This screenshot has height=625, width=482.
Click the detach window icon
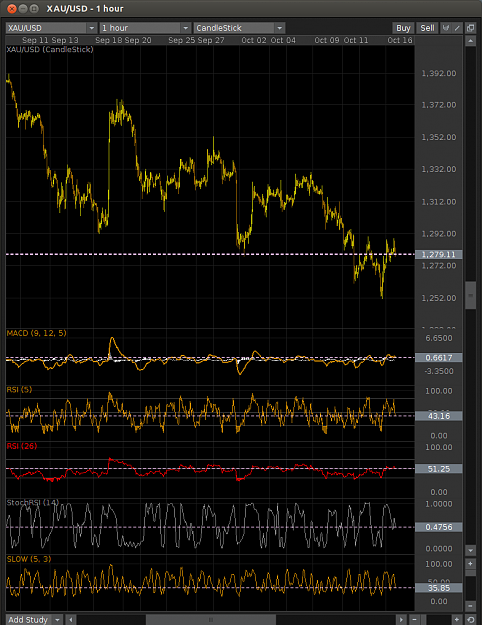[x=470, y=28]
